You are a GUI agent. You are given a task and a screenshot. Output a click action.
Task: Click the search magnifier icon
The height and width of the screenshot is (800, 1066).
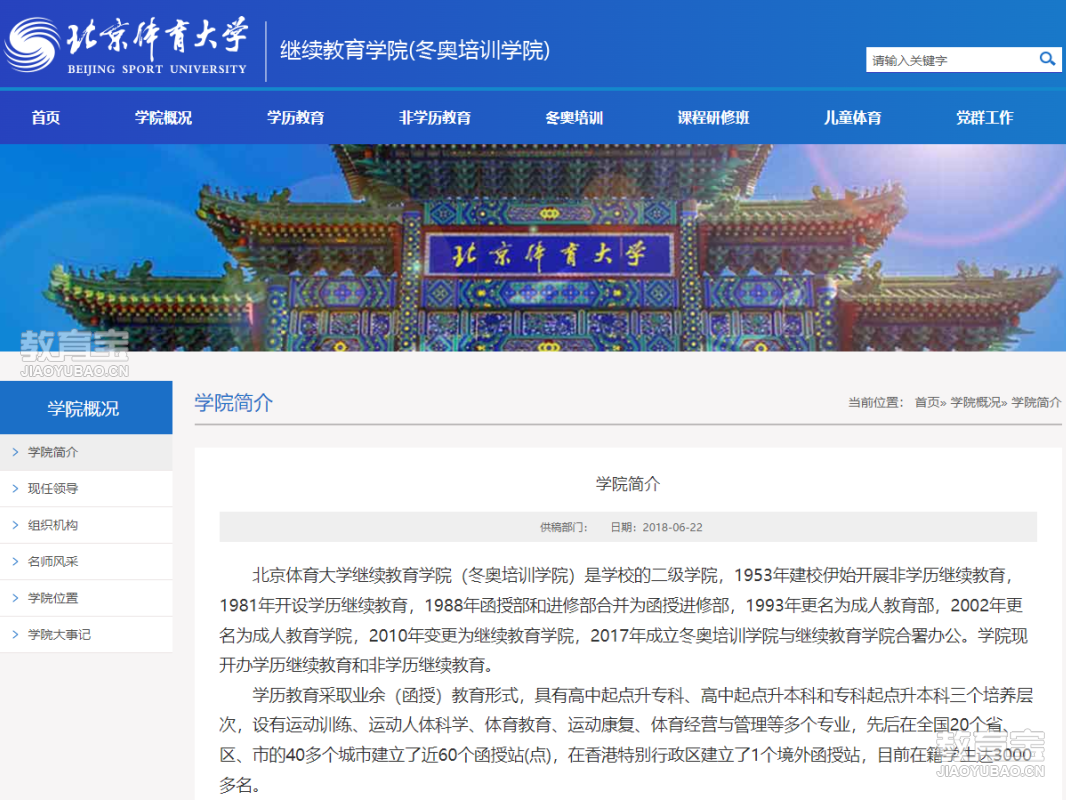(1047, 59)
